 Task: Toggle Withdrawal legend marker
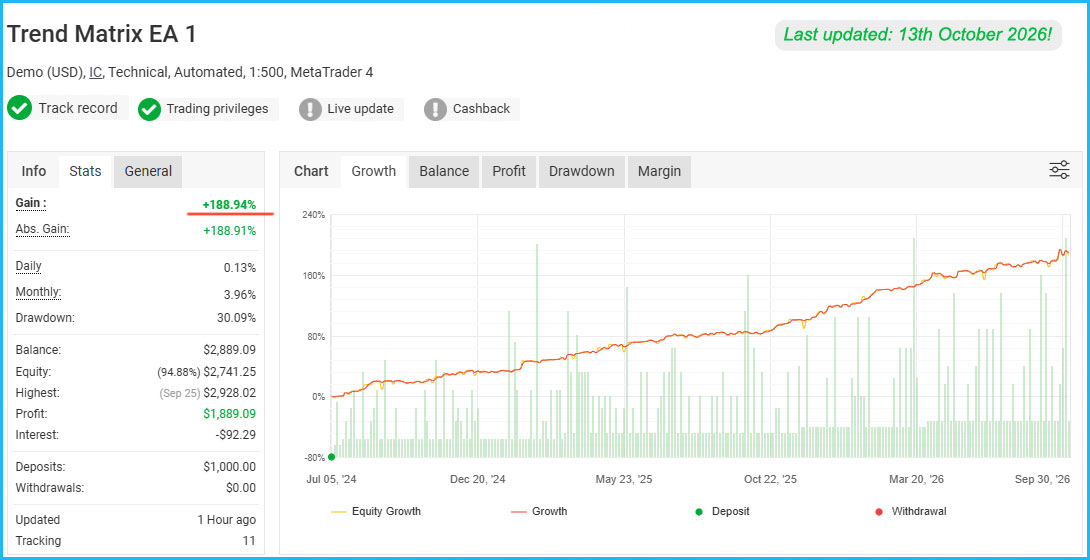click(x=911, y=511)
